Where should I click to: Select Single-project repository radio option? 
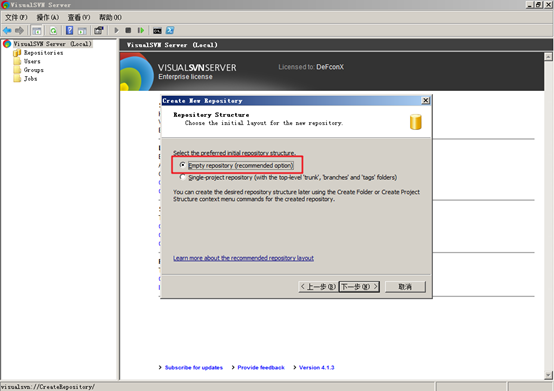182,177
